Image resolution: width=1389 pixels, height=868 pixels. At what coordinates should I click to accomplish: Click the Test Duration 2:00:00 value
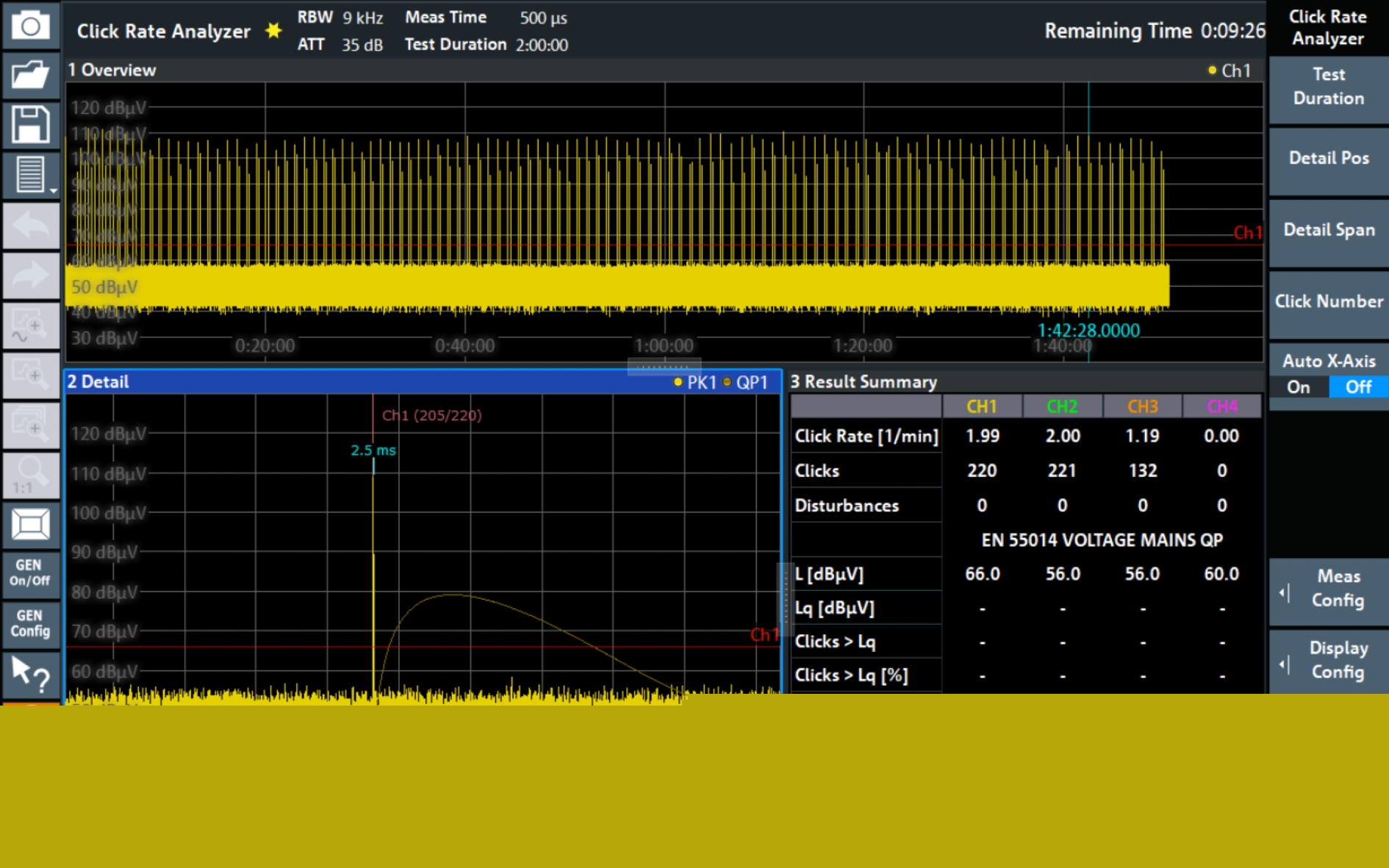[542, 45]
